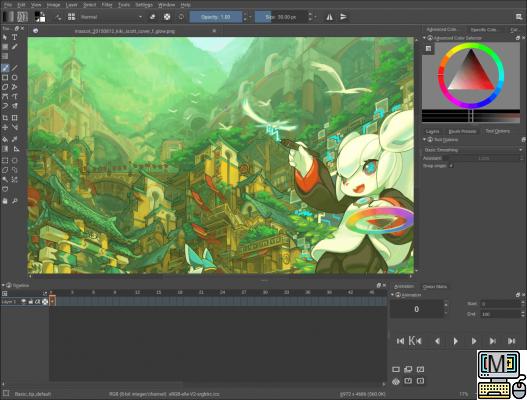The image size is (527, 400).
Task: Select the Rectangular Selection tool
Action: click(5, 160)
